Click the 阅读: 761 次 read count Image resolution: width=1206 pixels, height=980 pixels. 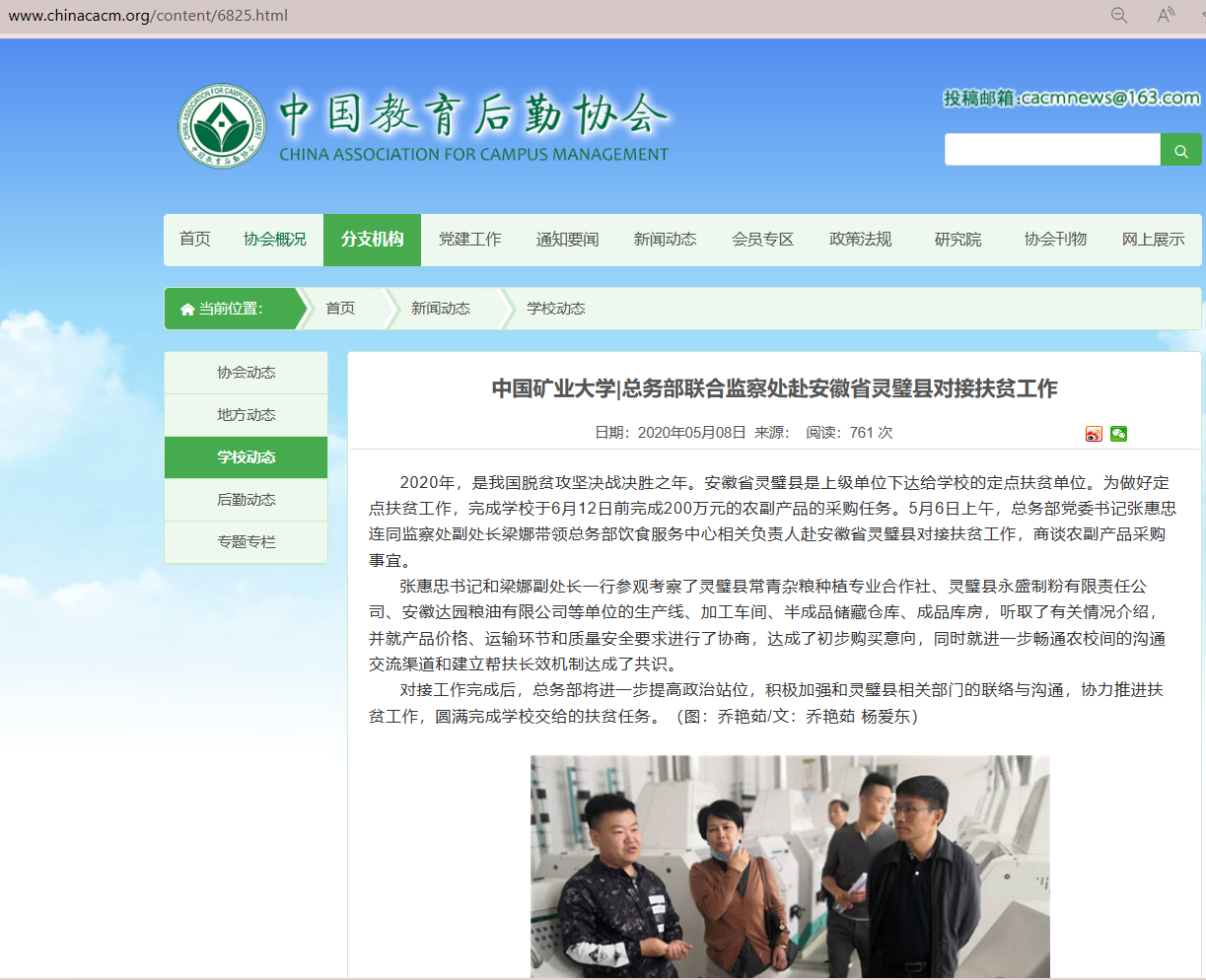tap(849, 433)
